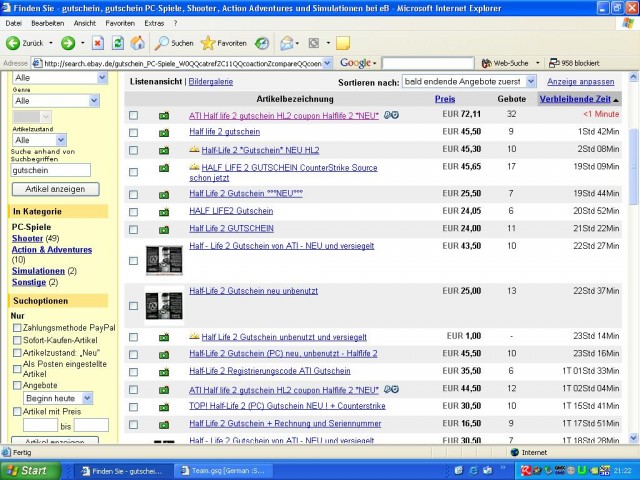The image size is (640, 480).
Task: Click the browser Back arrow icon
Action: [13, 43]
